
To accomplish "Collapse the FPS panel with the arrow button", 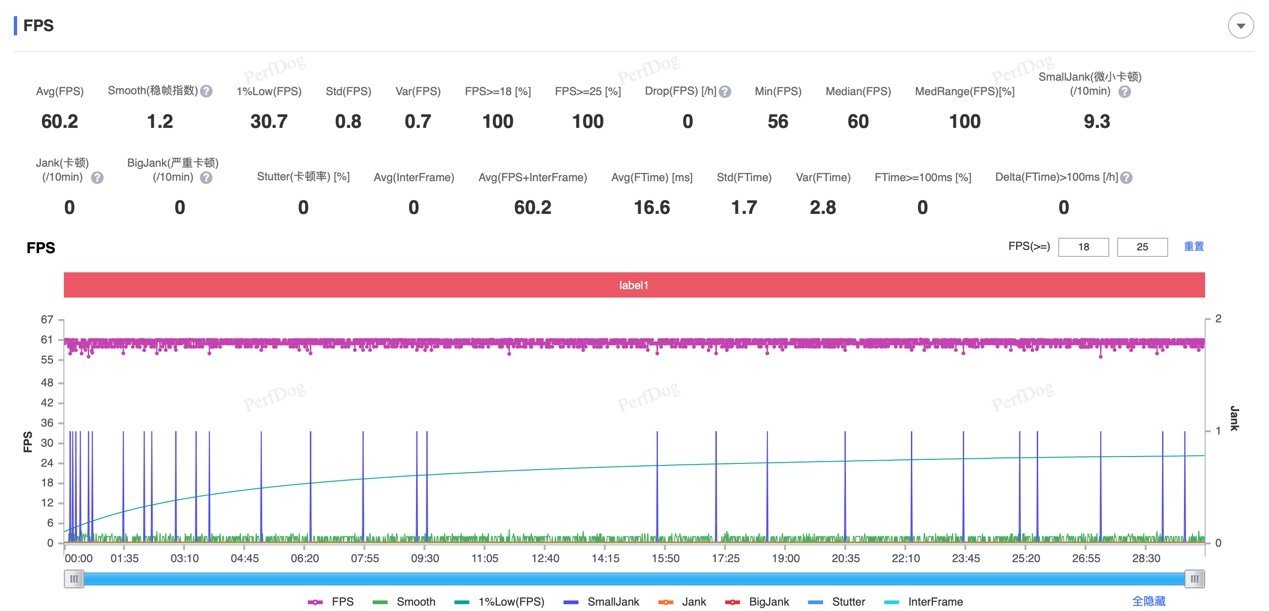I will [x=1241, y=26].
